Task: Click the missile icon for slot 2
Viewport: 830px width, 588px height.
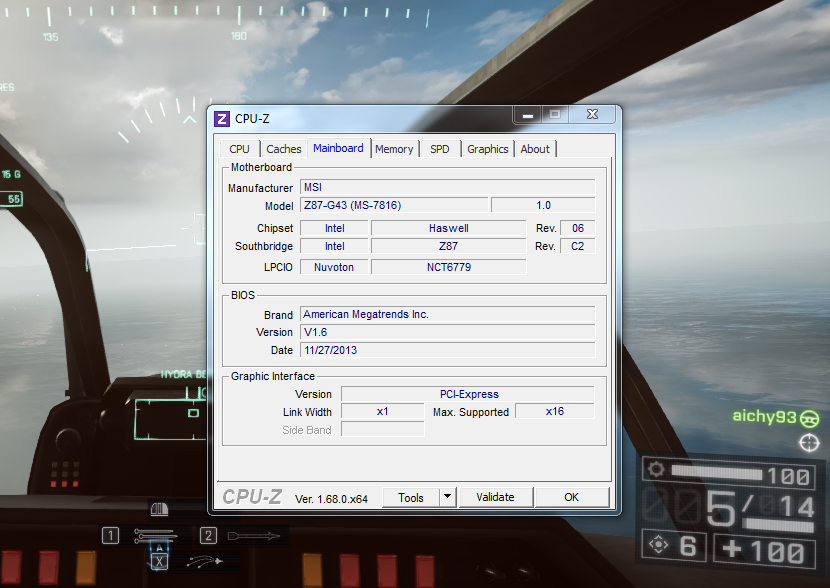Action: tap(254, 536)
